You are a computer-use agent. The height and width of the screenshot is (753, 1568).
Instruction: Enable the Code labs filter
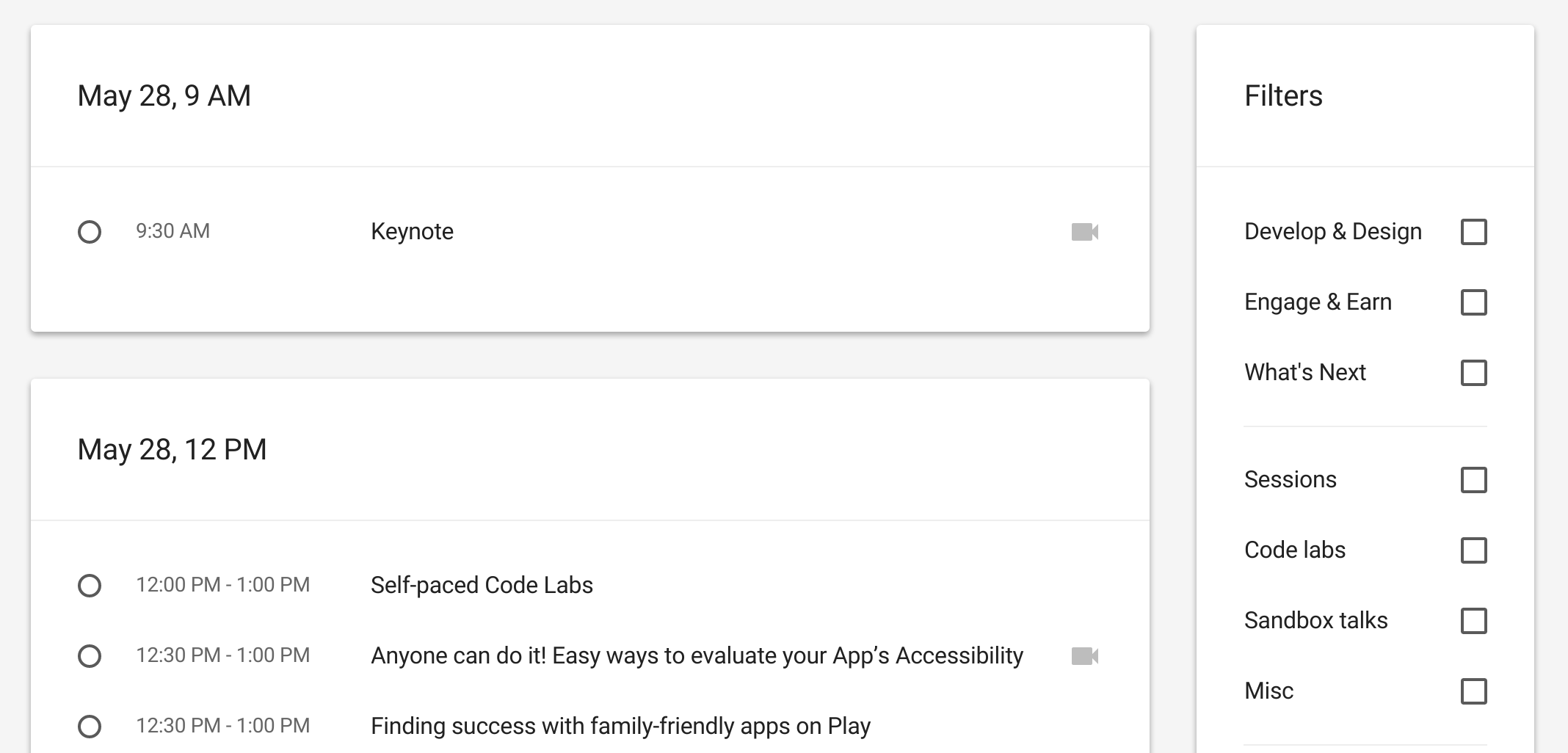pyautogui.click(x=1473, y=550)
